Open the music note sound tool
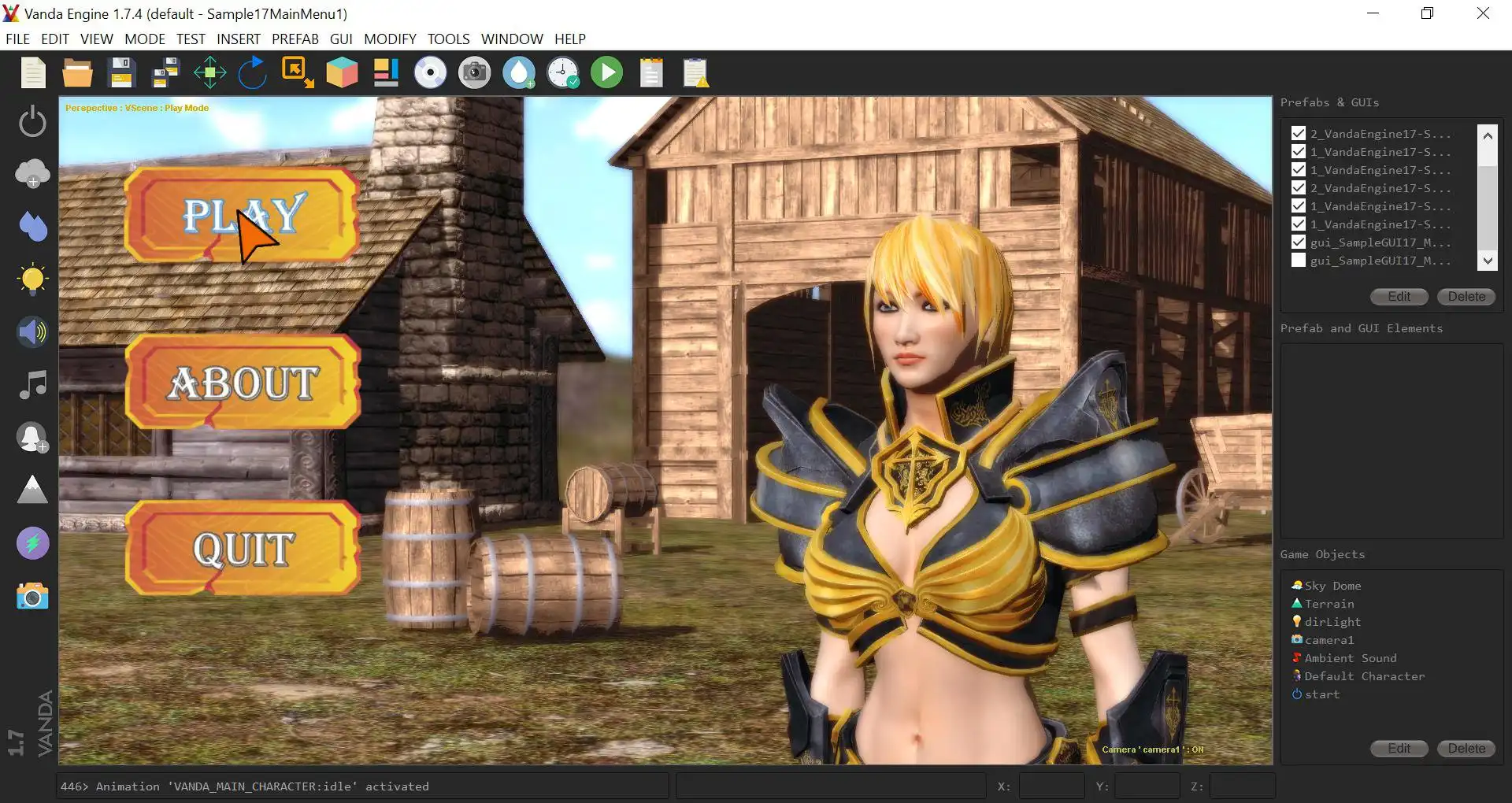This screenshot has width=1512, height=803. pyautogui.click(x=32, y=384)
